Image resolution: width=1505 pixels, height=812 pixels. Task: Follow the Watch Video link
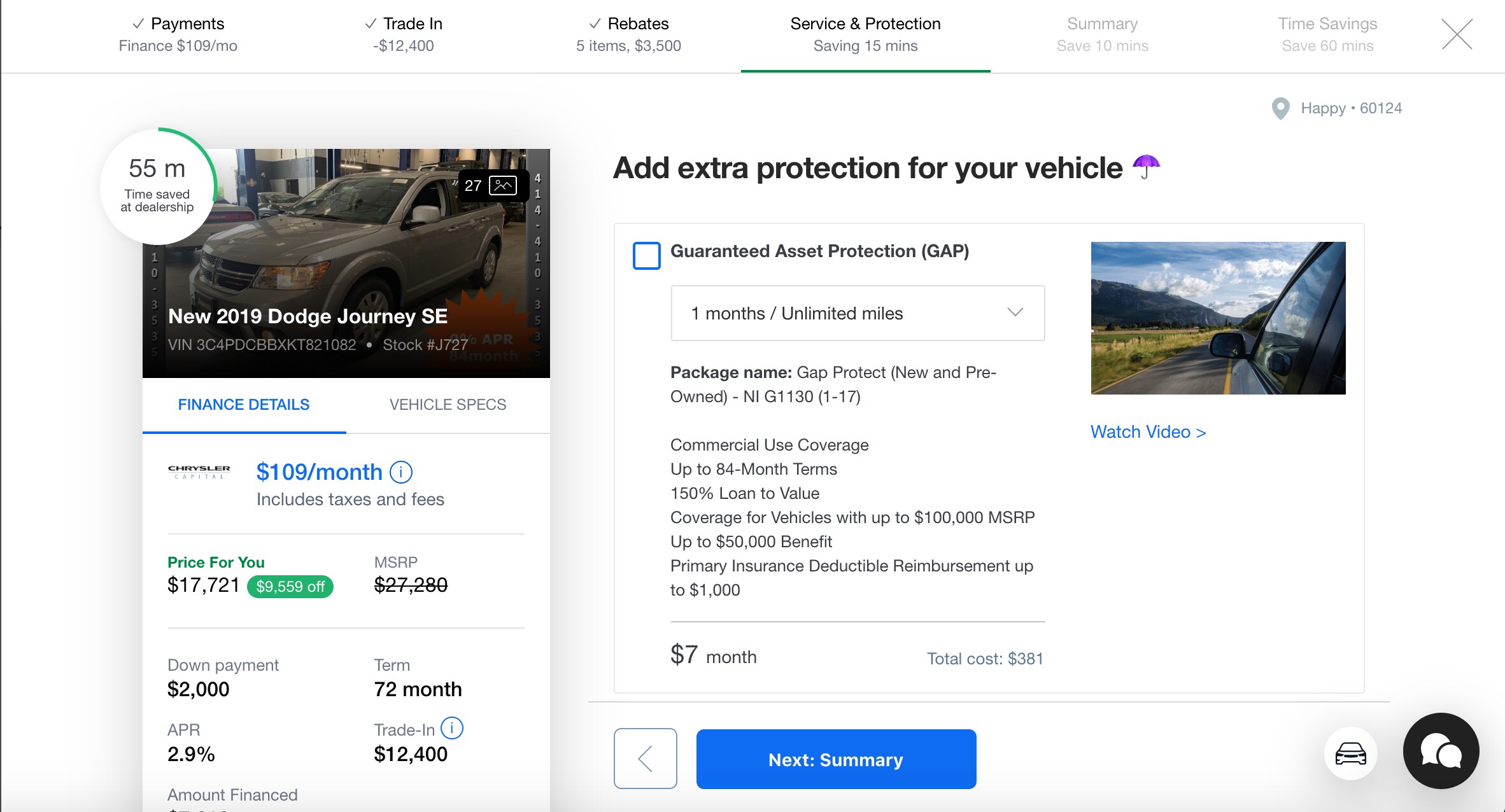1148,431
